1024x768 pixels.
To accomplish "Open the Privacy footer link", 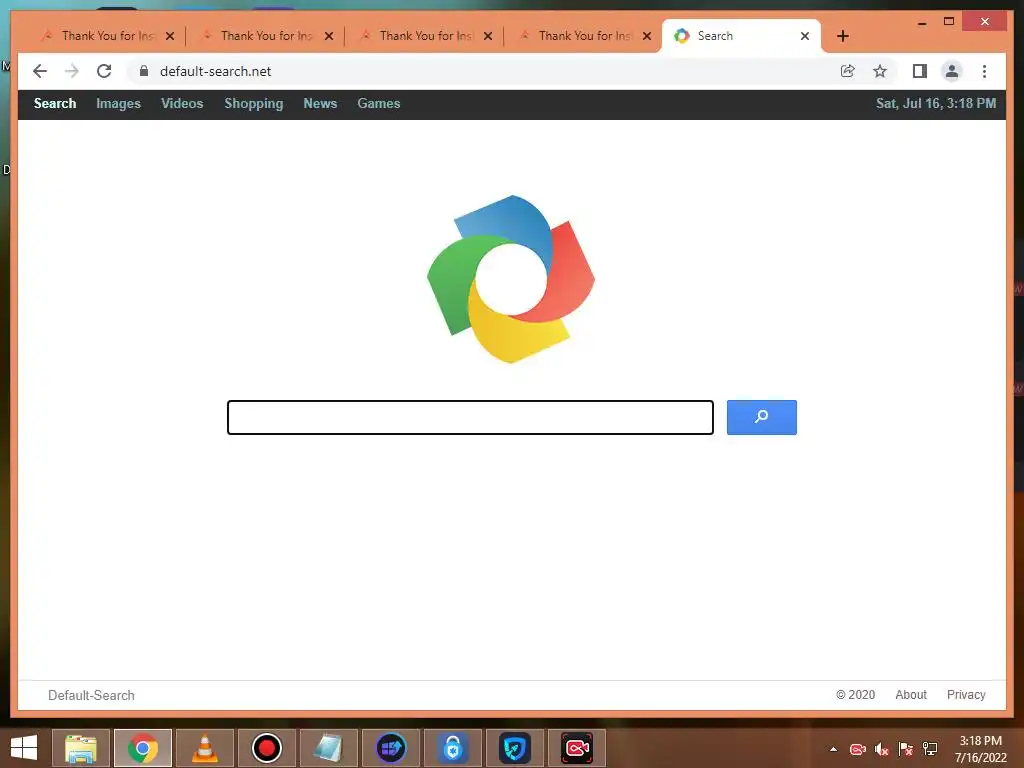I will click(966, 695).
